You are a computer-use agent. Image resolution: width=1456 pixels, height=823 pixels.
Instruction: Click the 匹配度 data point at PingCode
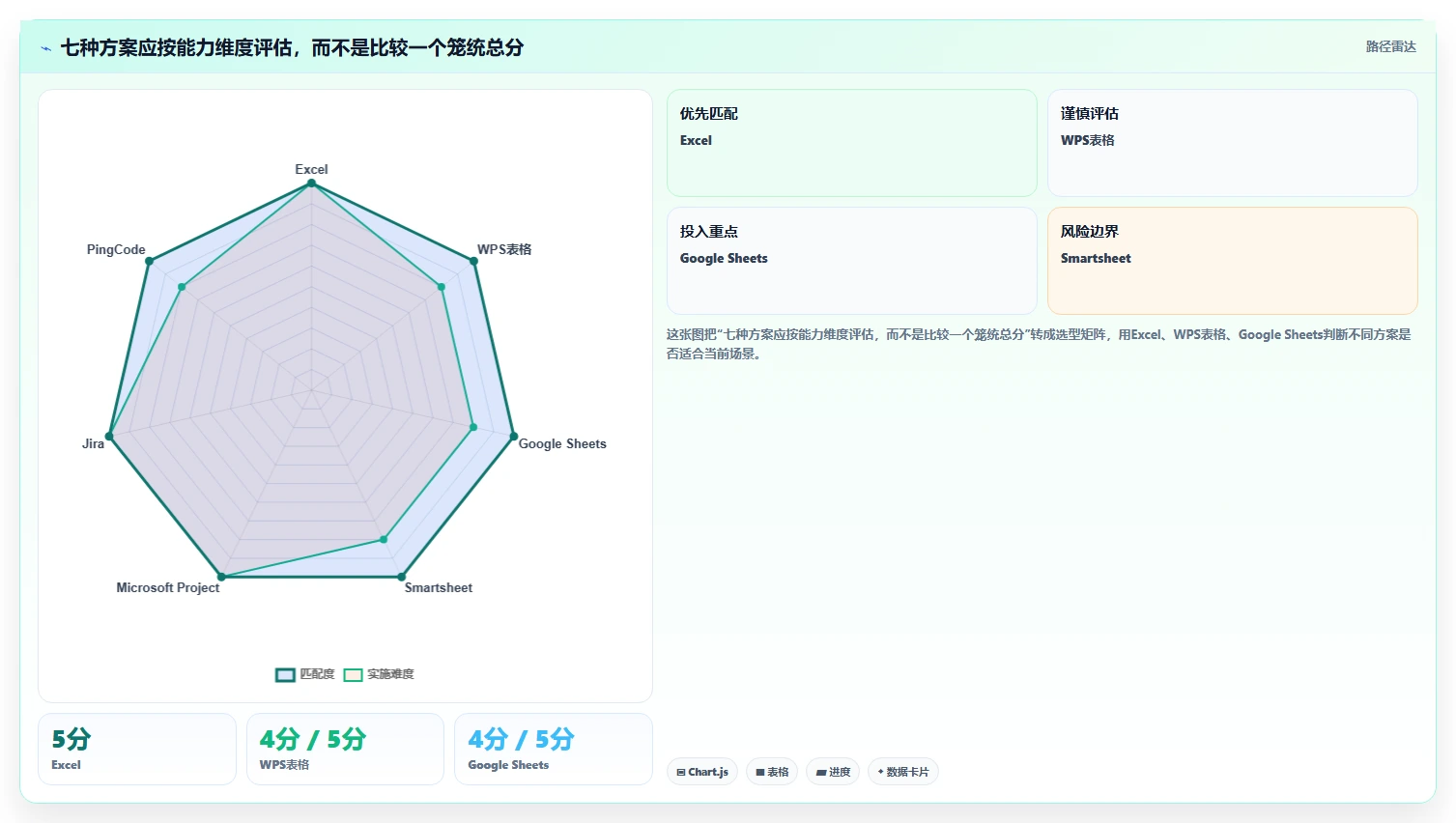click(149, 262)
